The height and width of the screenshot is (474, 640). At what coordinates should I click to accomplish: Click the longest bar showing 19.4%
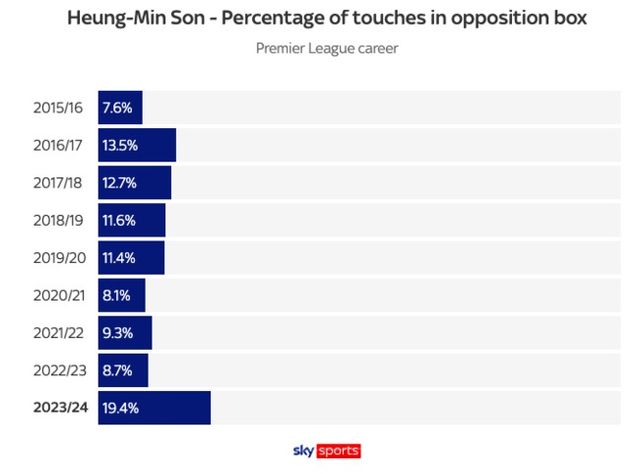[154, 408]
